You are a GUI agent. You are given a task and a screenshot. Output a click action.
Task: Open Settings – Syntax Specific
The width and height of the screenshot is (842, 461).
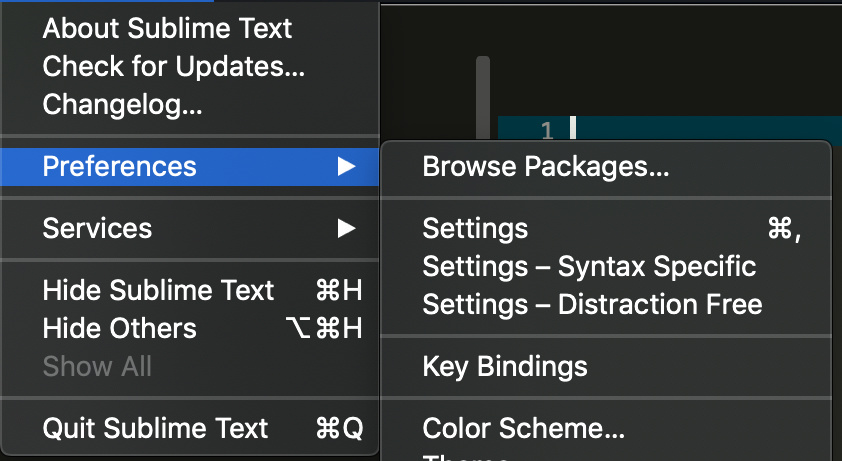point(589,266)
